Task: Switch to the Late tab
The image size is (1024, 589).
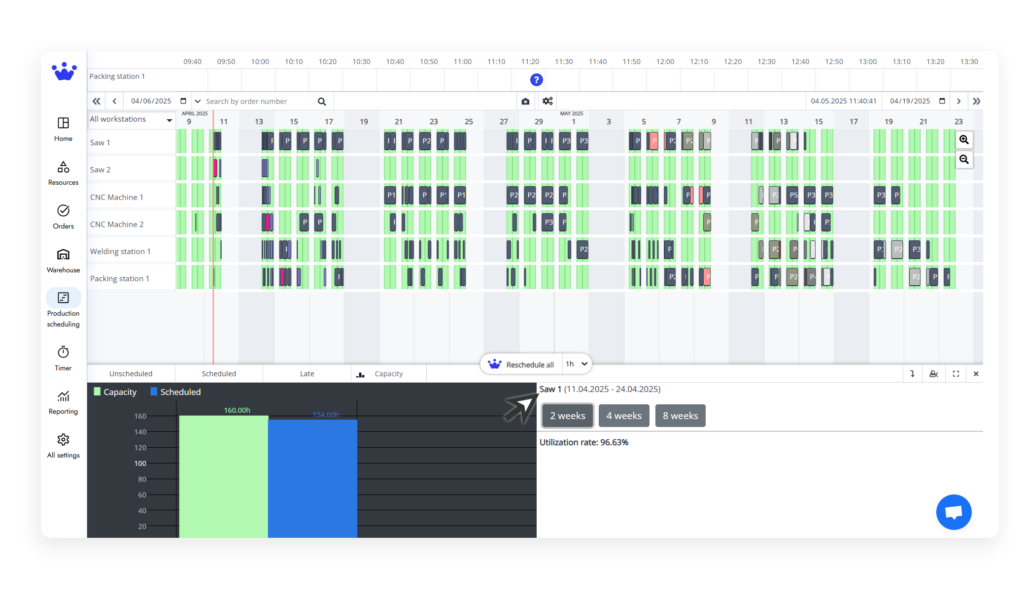Action: (307, 374)
